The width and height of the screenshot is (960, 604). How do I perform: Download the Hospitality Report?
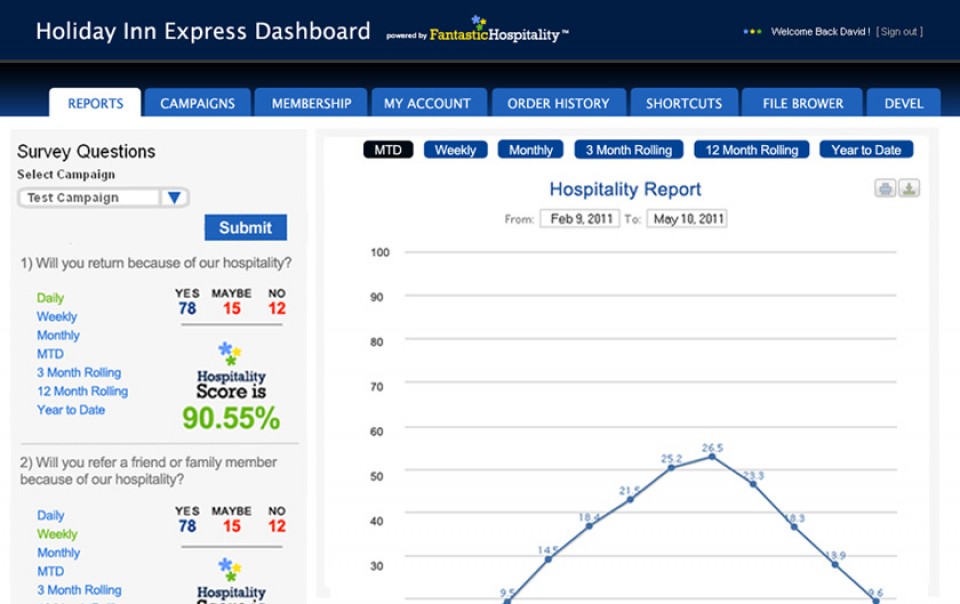tap(909, 189)
